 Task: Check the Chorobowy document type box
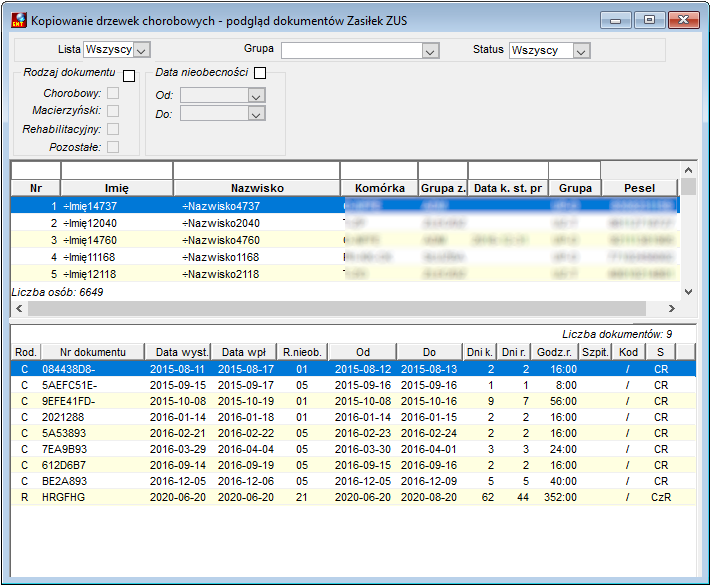click(x=113, y=93)
